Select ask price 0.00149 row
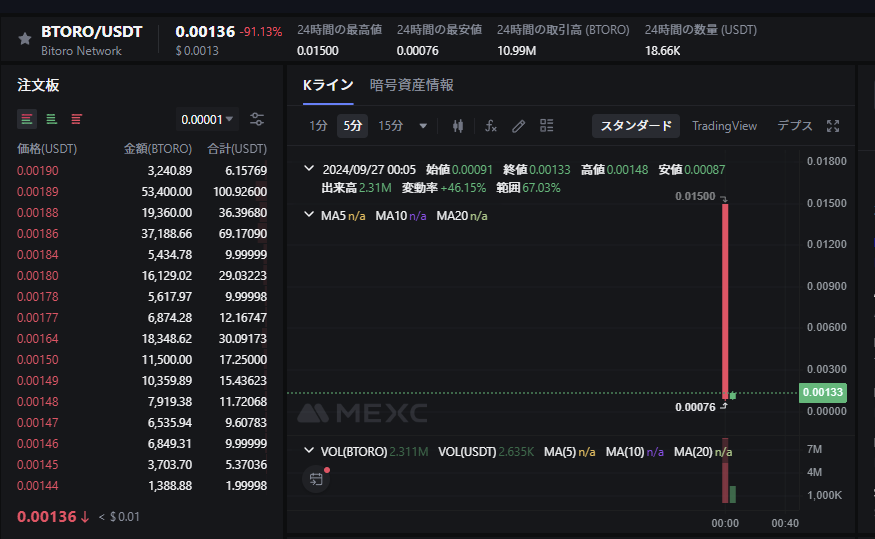The image size is (875, 539). (142, 381)
